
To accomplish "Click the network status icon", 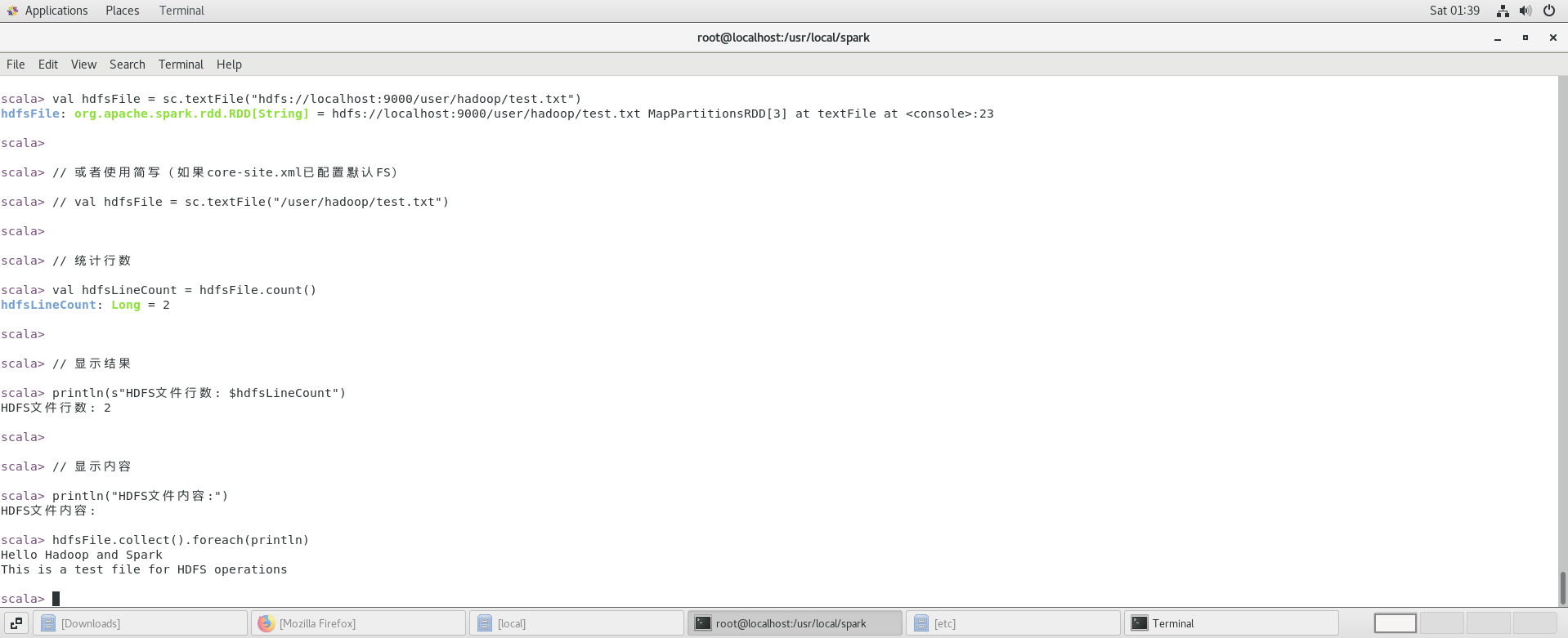I will pyautogui.click(x=1503, y=11).
